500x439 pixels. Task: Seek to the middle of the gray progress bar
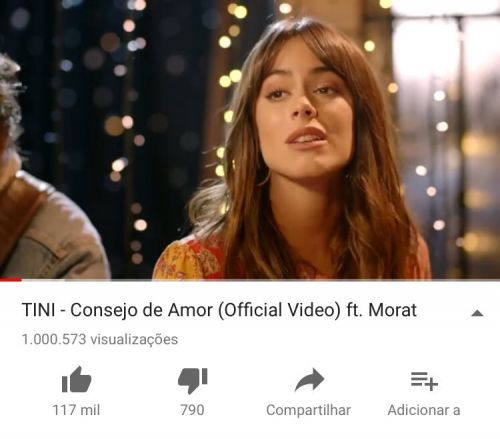pos(250,280)
